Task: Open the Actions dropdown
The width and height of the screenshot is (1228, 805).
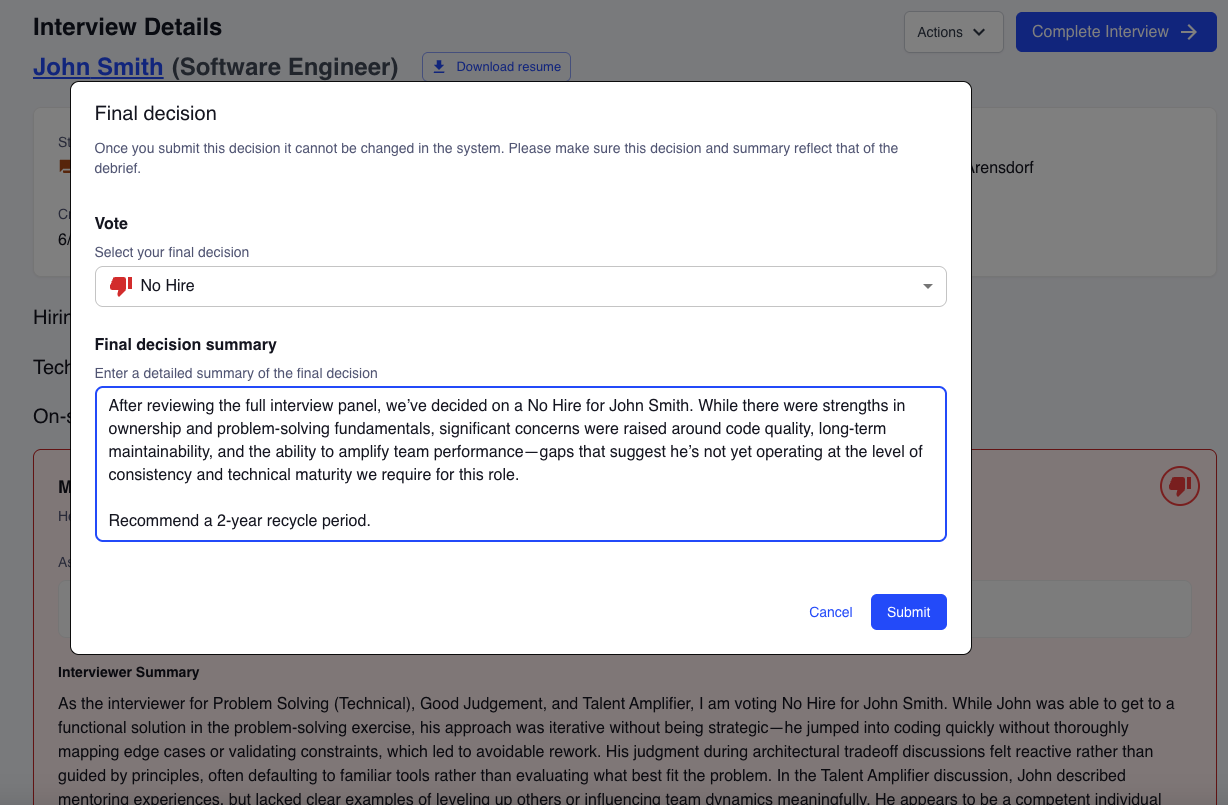Action: point(952,32)
